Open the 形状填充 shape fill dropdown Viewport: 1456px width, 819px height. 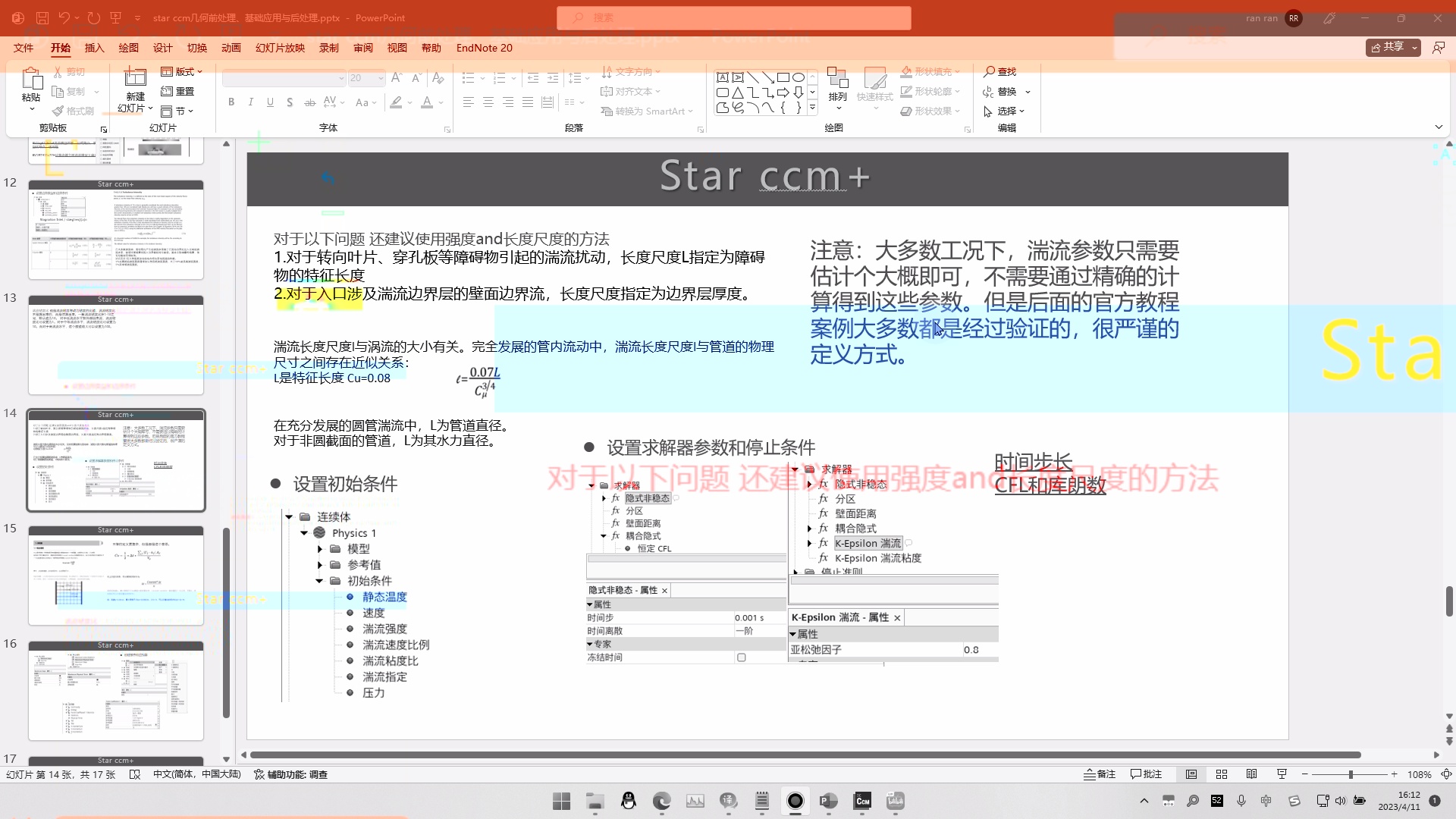(x=930, y=71)
